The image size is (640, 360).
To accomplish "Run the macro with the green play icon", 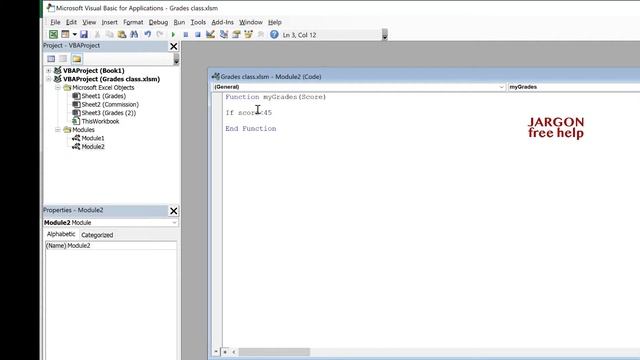I will (x=173, y=35).
